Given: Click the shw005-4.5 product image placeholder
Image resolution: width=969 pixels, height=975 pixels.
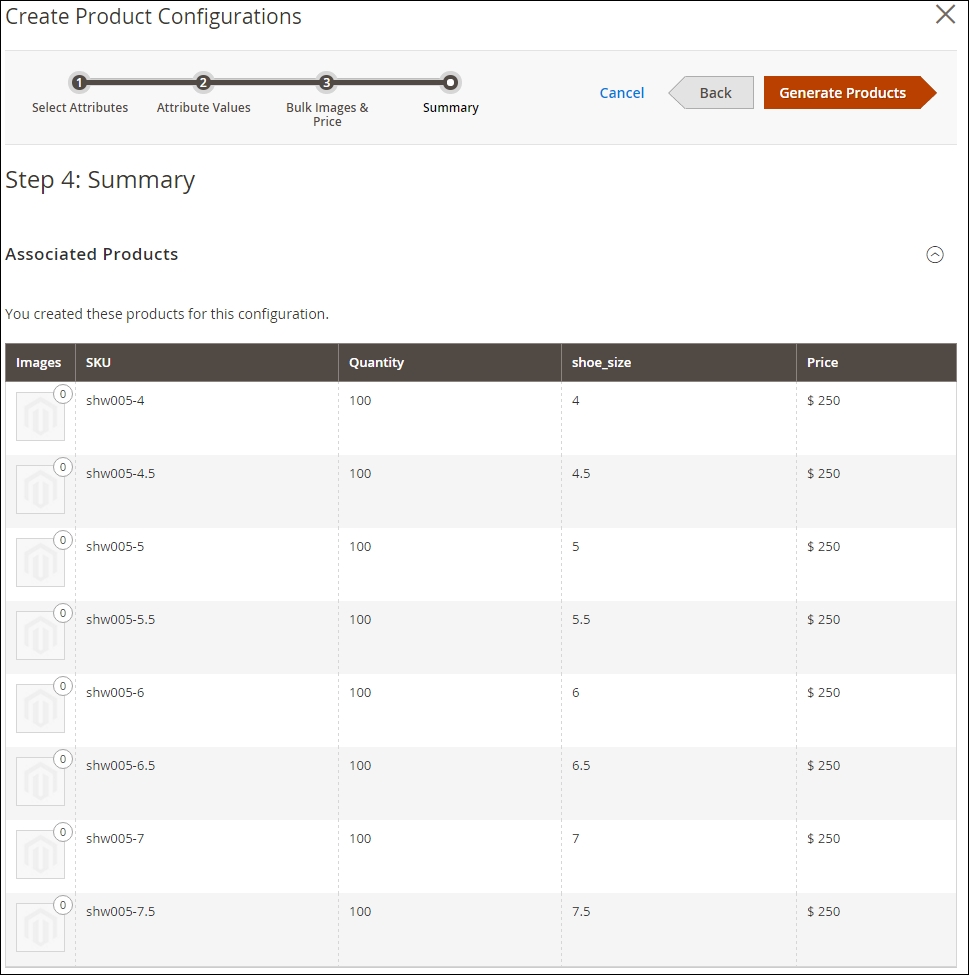Looking at the screenshot, I should [40, 489].
